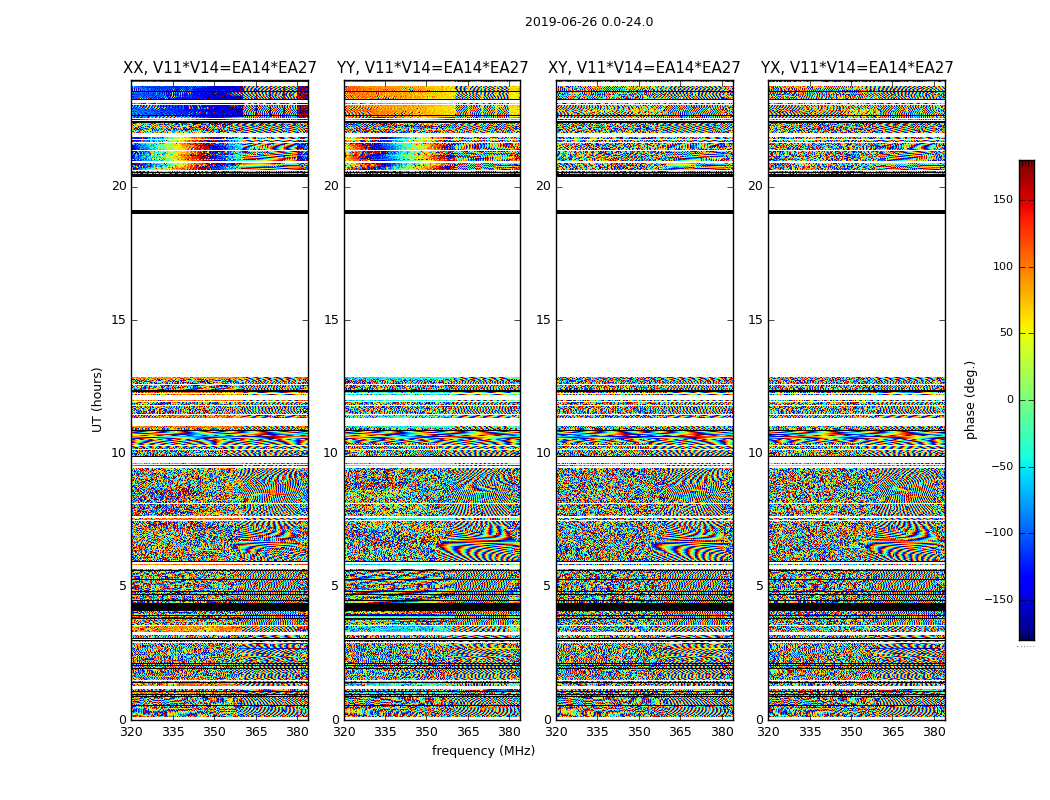Click the '335' frequency tick under XX panel
The width and height of the screenshot is (1050, 800).
(x=173, y=732)
